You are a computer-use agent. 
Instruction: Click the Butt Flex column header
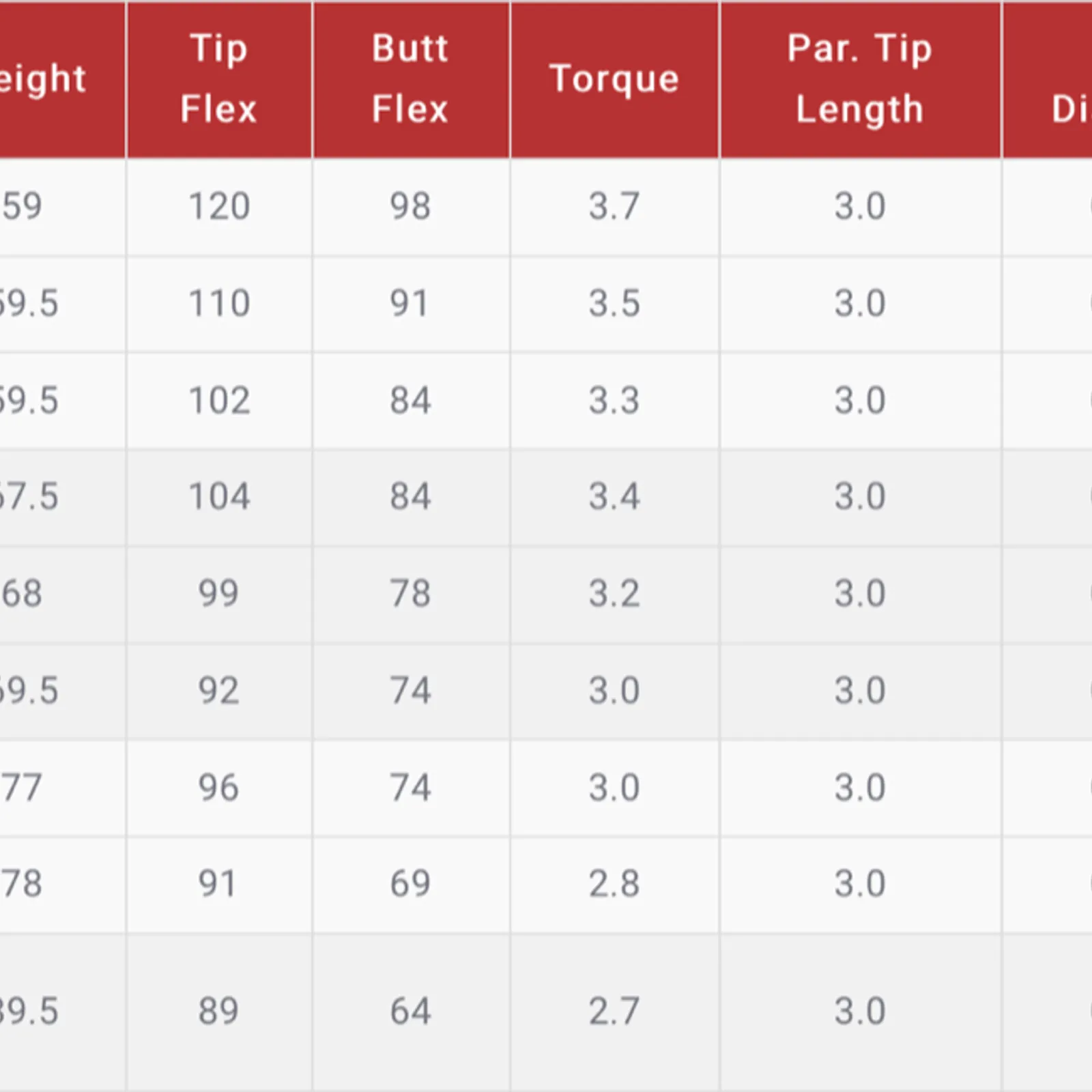(x=410, y=78)
